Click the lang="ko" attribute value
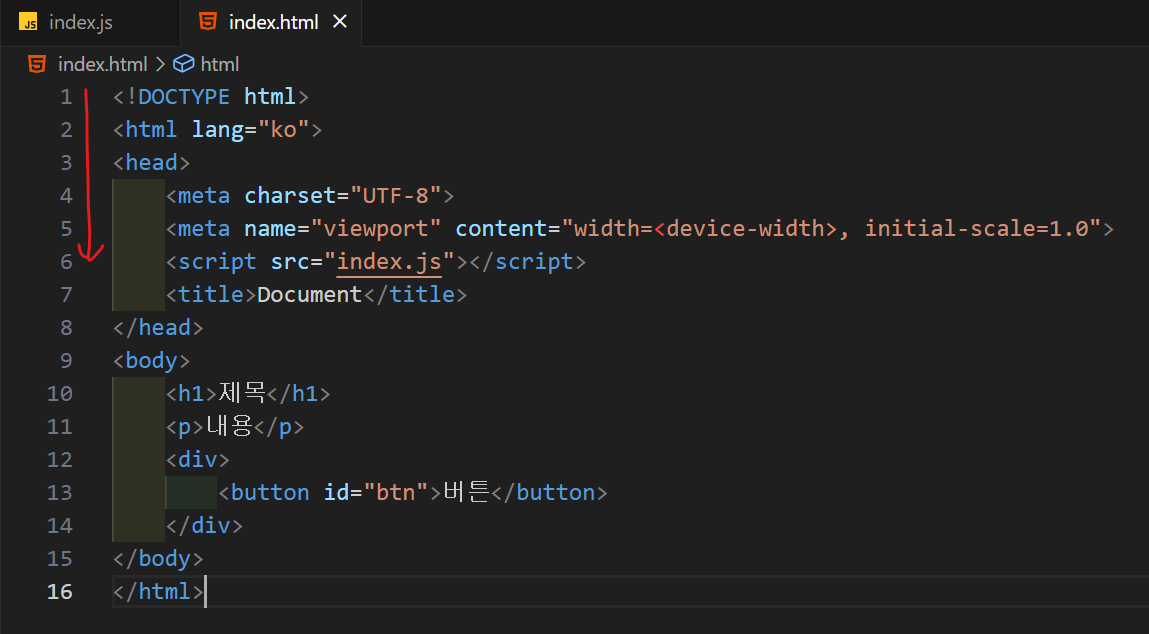The image size is (1149, 634). [284, 130]
